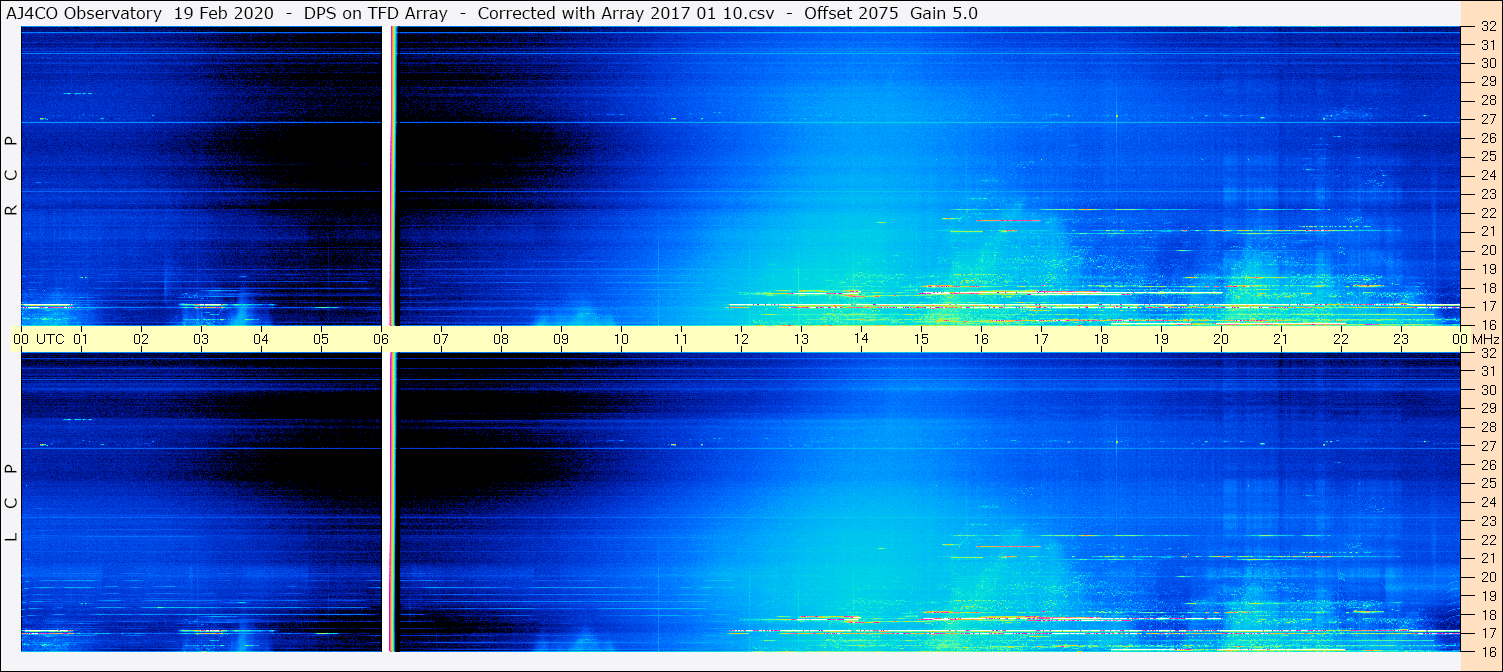The image size is (1503, 672).
Task: Click the 32 MHz label on LCP scale
Action: tap(1487, 353)
